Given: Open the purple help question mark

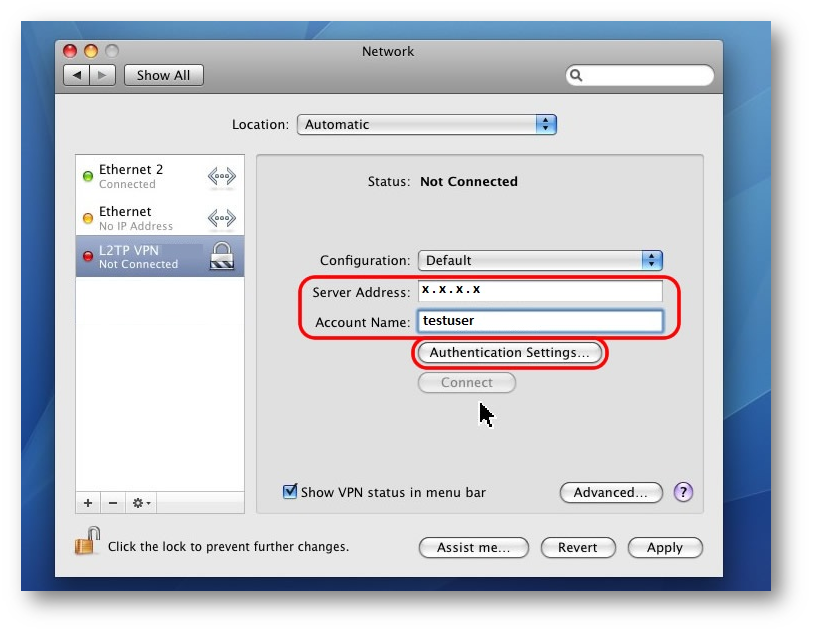Looking at the screenshot, I should [x=684, y=492].
